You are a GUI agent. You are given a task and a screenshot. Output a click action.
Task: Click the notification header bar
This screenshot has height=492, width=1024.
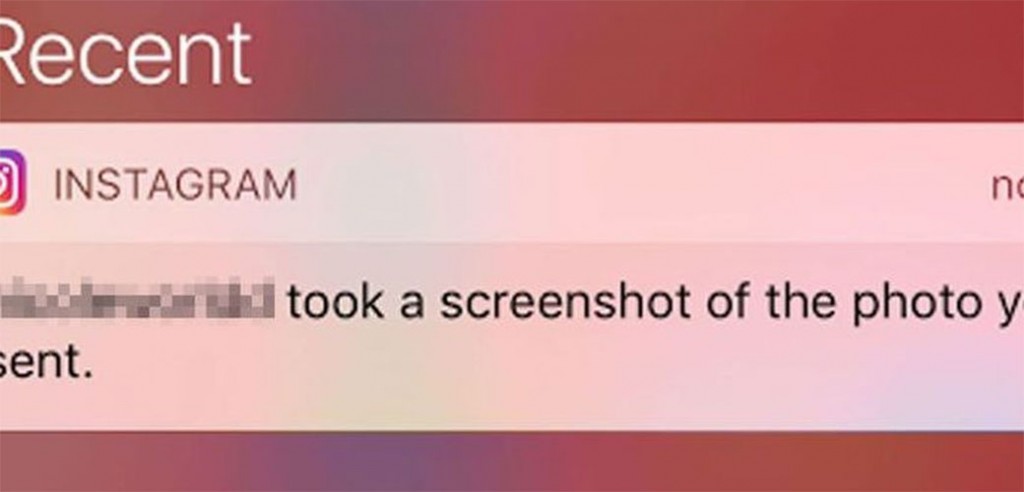(512, 182)
